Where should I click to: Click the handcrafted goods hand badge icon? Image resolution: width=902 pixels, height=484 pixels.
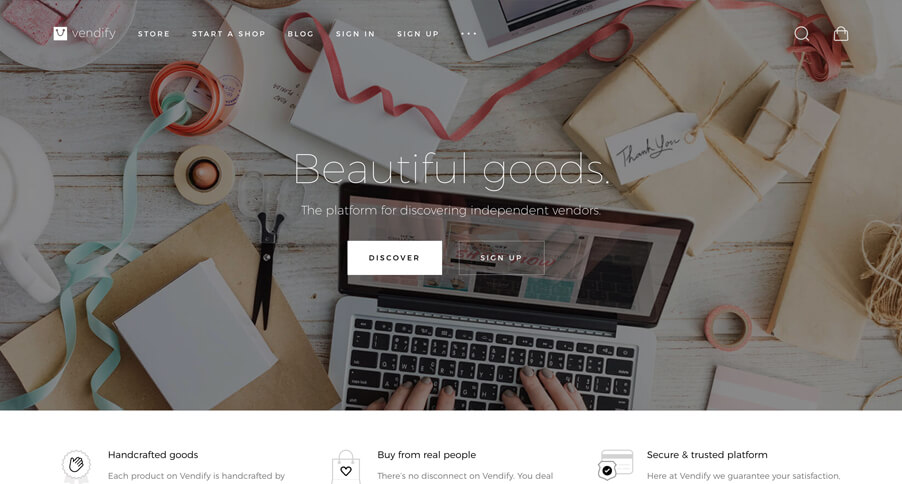pyautogui.click(x=76, y=465)
